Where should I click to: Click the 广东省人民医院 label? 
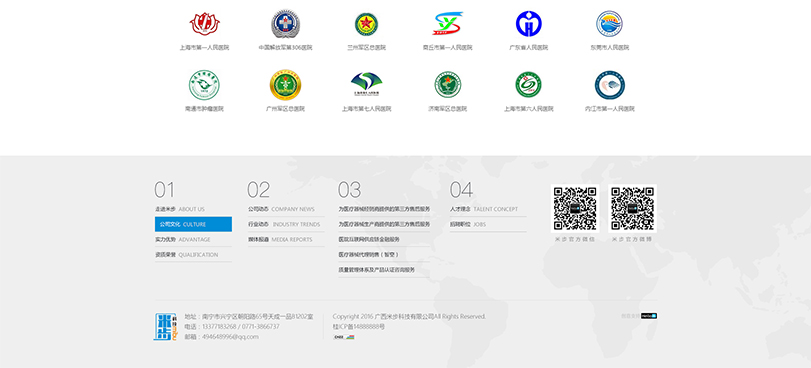529,48
